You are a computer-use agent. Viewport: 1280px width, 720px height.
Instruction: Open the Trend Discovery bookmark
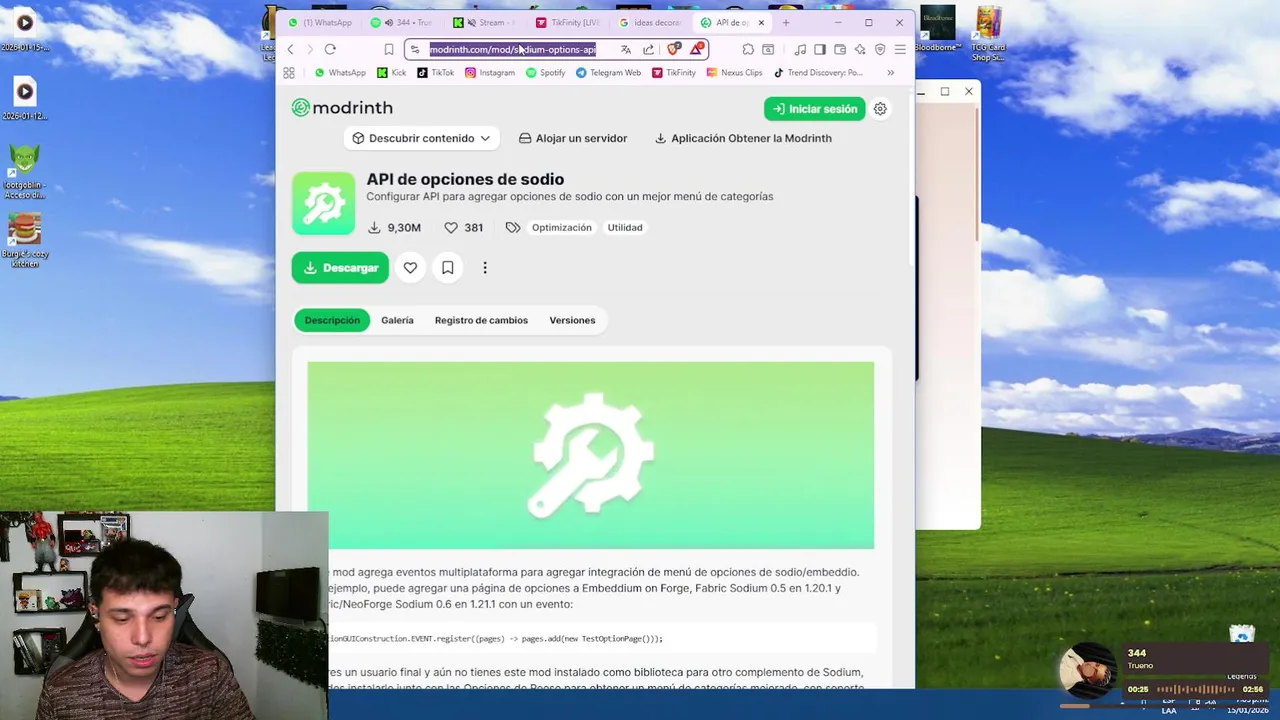(818, 72)
